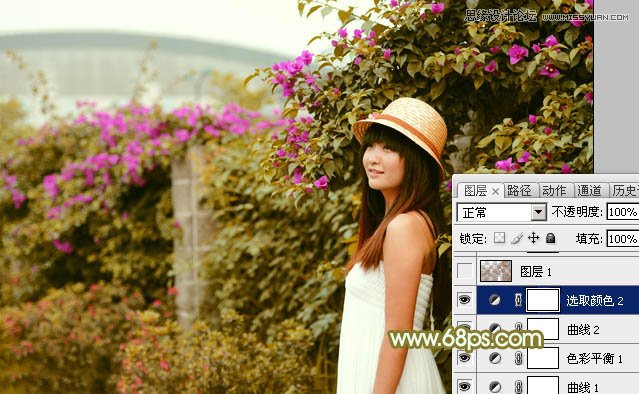Click the 填充 fill value field
Image resolution: width=639 pixels, height=394 pixels.
623,238
